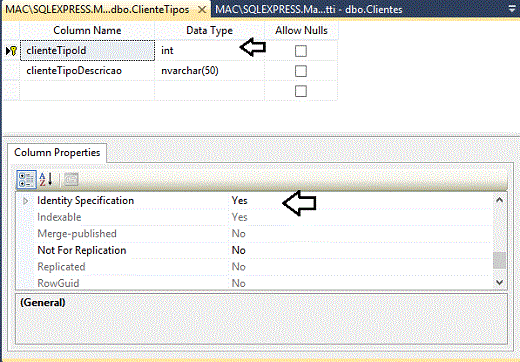Image resolution: width=520 pixels, height=362 pixels.
Task: Select the clienteTipoDescricao column name cell
Action: [87, 71]
